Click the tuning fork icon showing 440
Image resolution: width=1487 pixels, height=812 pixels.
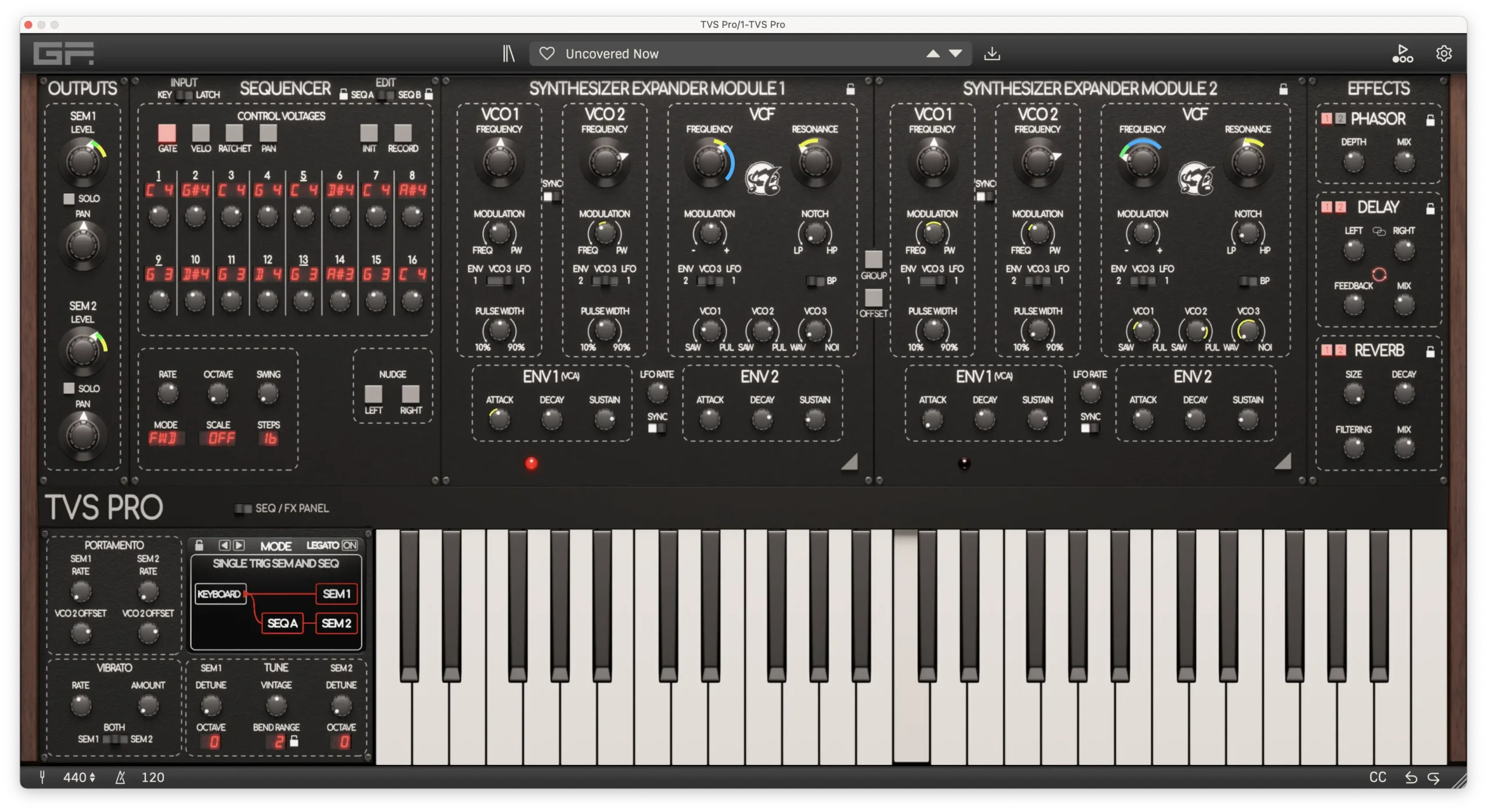click(x=42, y=777)
